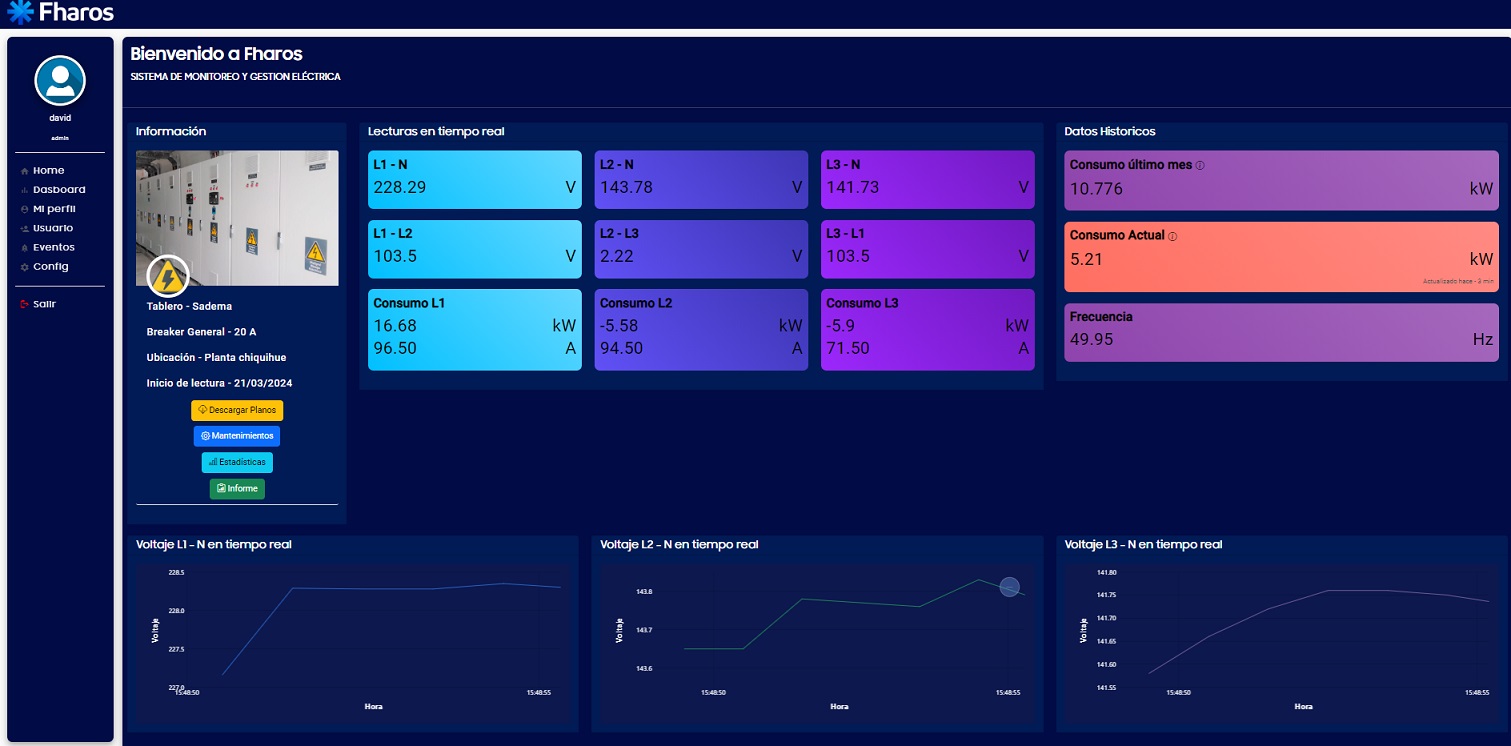Click the electrical panel photo

tap(237, 218)
